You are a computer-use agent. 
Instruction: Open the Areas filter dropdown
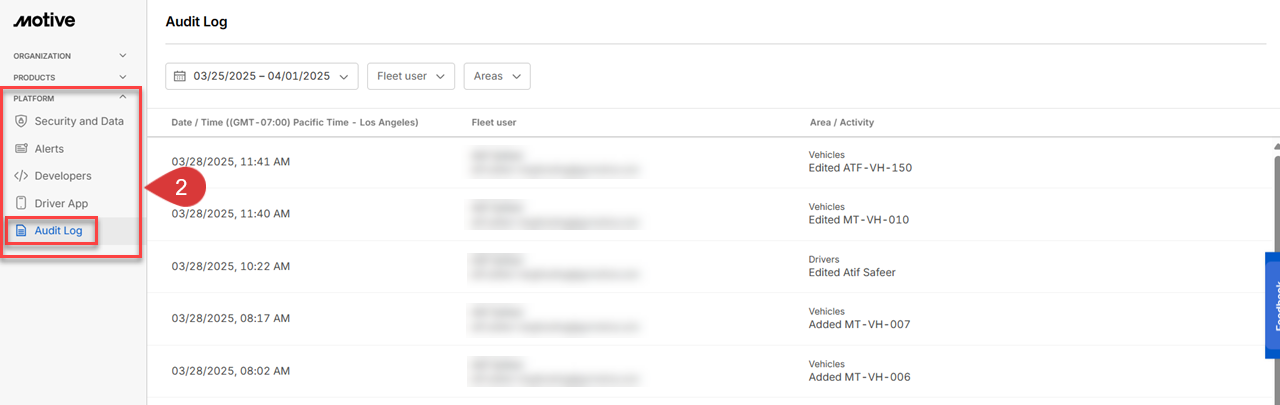497,76
